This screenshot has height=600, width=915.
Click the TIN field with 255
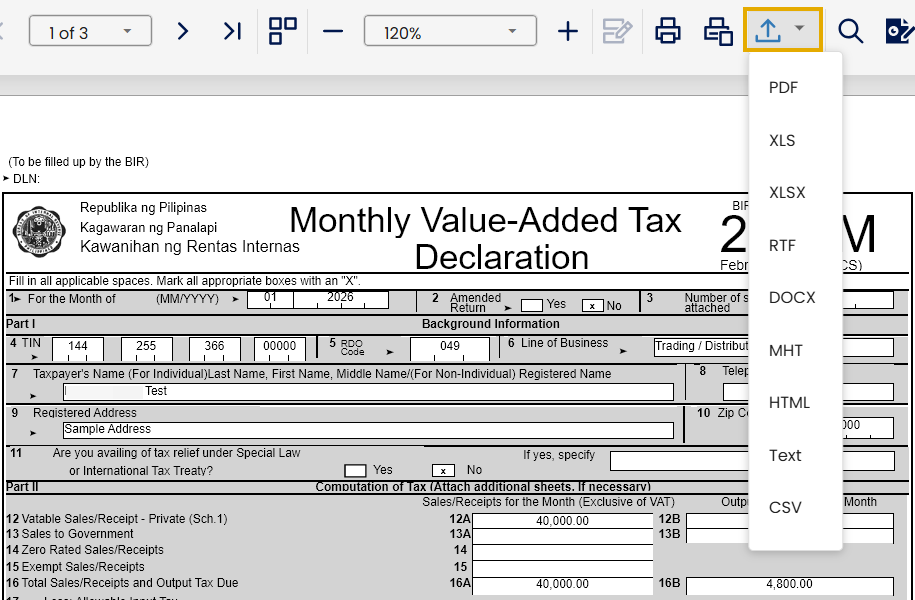146,348
